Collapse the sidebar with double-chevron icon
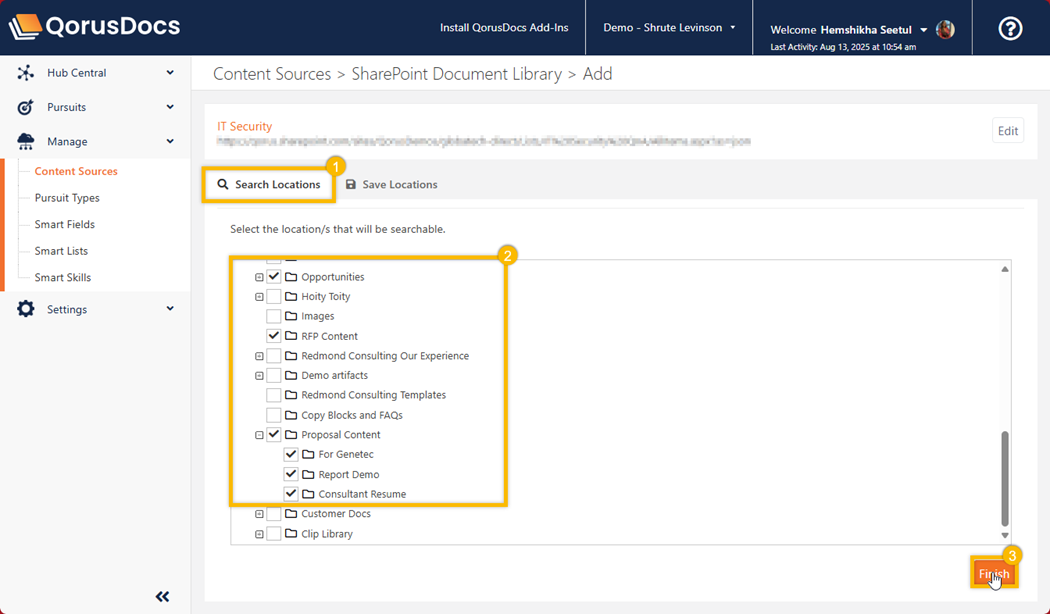The height and width of the screenshot is (614, 1050). 162,597
